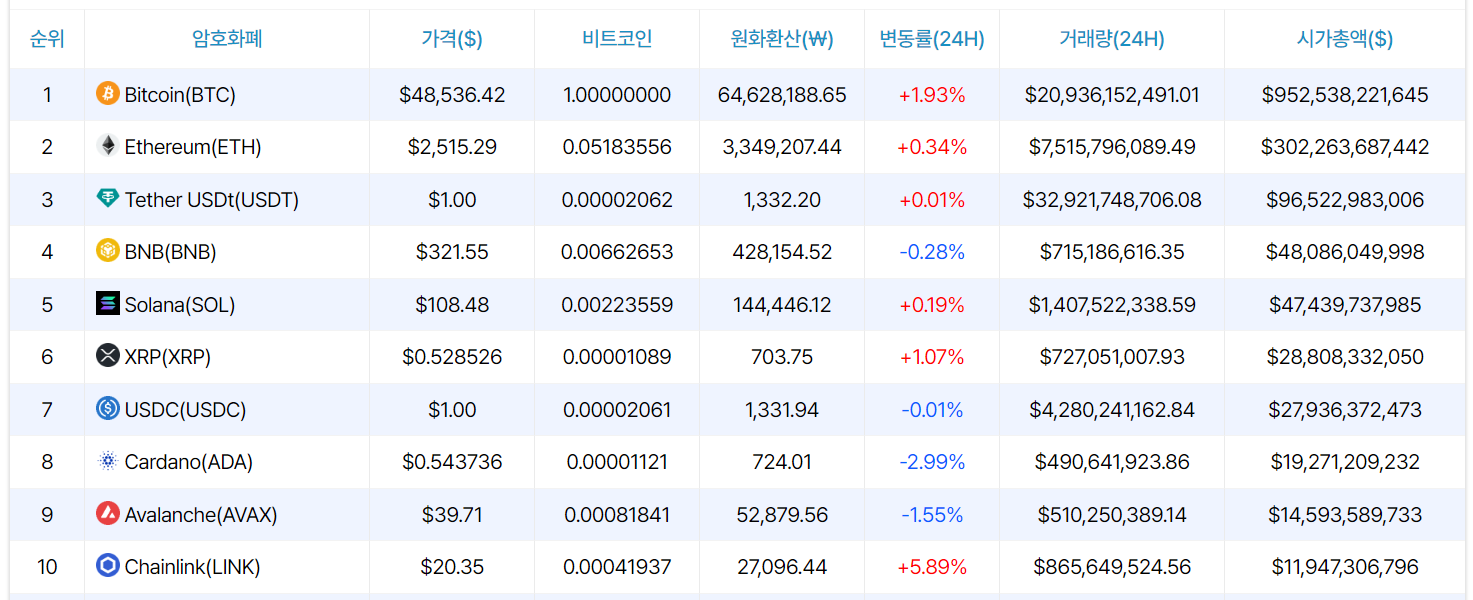Screen dimensions: 1473x600
Task: Click the market cap $11,947,306,796
Action: click(1345, 567)
